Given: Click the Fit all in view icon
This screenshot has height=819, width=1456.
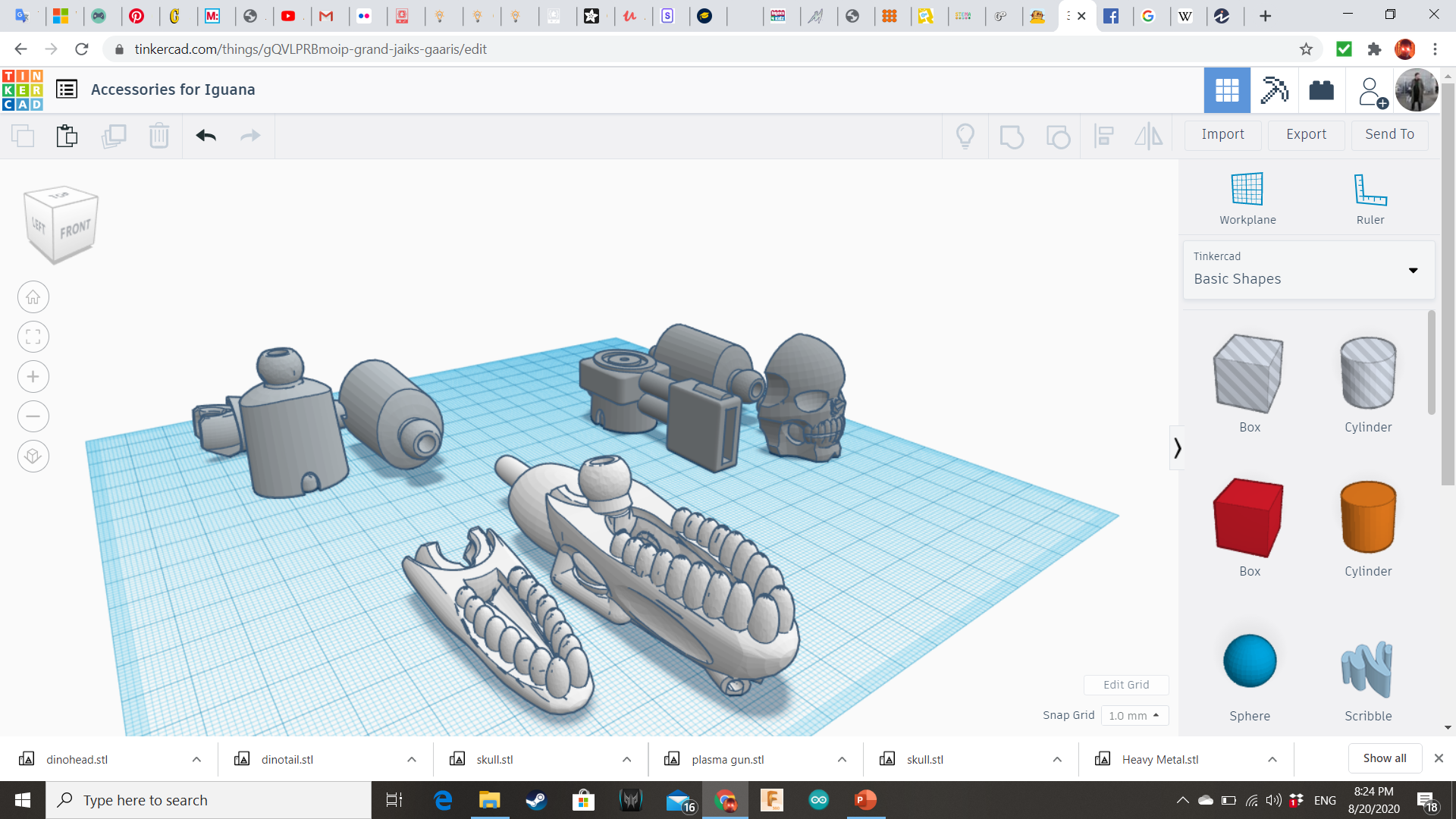Looking at the screenshot, I should click(33, 337).
